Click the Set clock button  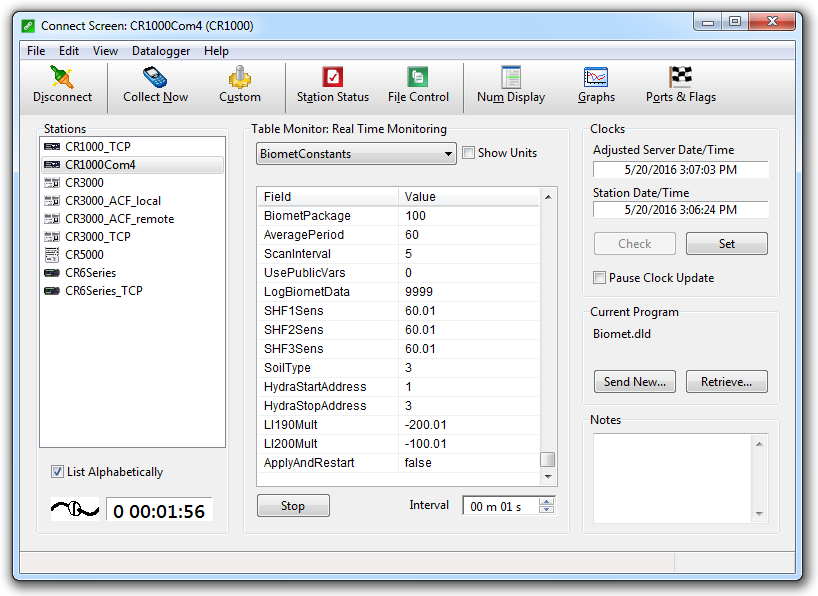[727, 244]
